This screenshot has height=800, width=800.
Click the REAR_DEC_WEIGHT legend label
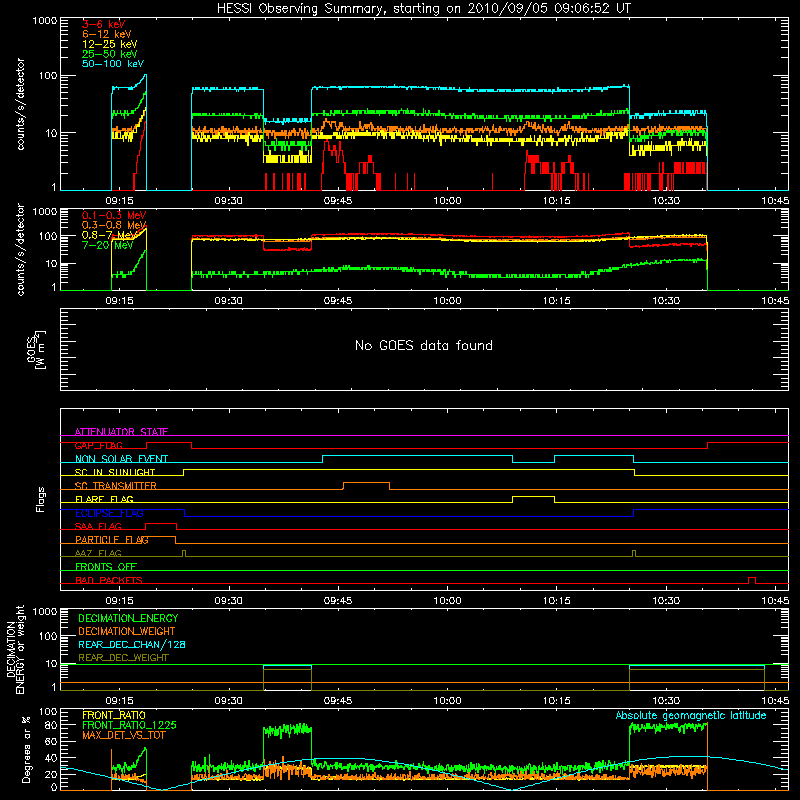click(x=123, y=658)
